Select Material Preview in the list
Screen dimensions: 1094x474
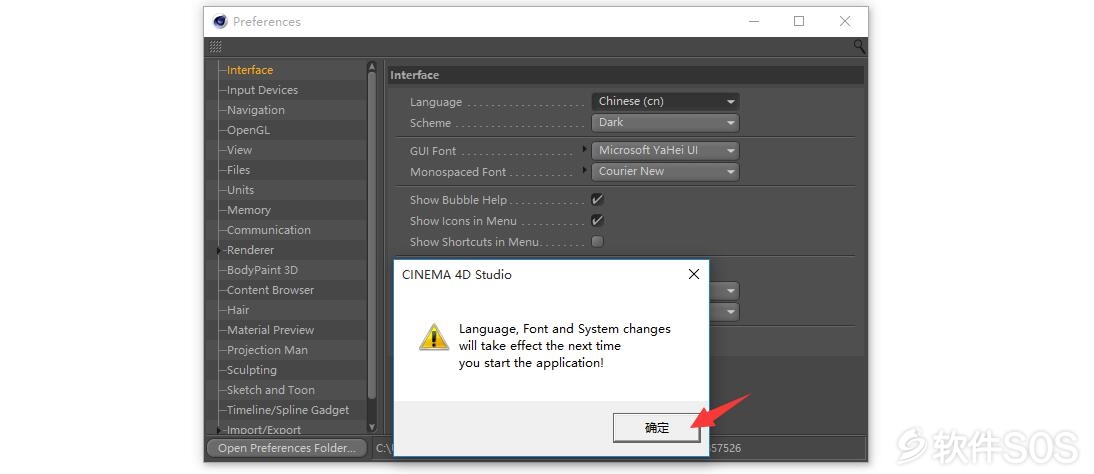(x=270, y=330)
